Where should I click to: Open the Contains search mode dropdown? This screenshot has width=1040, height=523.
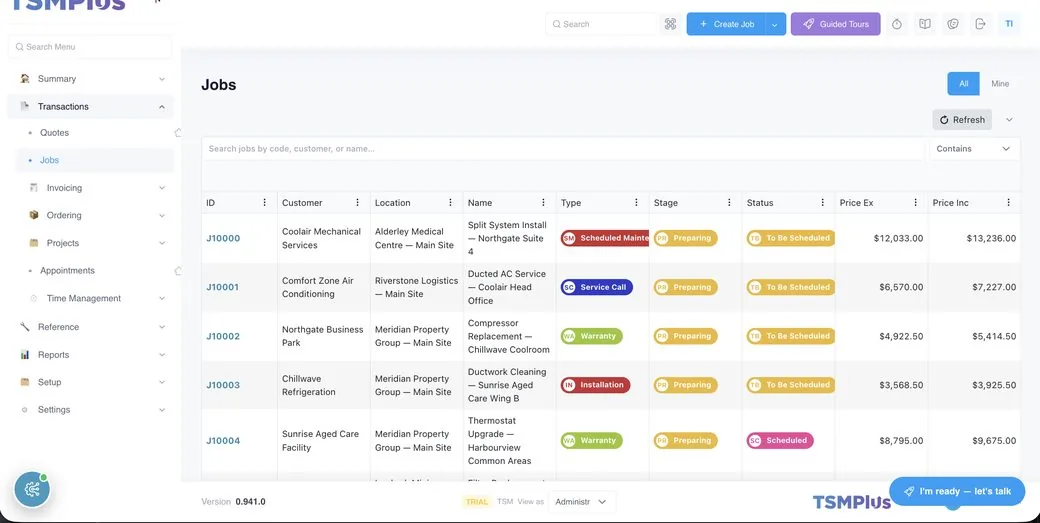[974, 148]
